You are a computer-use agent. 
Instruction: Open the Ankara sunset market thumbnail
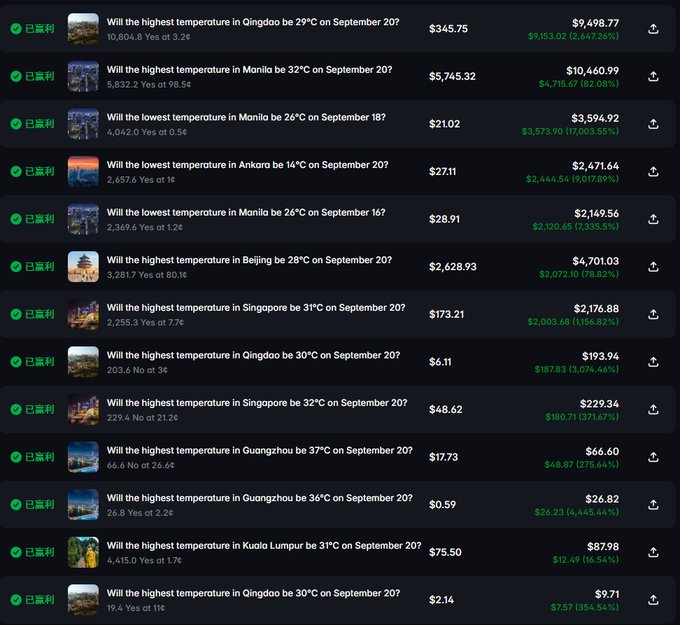coord(83,171)
